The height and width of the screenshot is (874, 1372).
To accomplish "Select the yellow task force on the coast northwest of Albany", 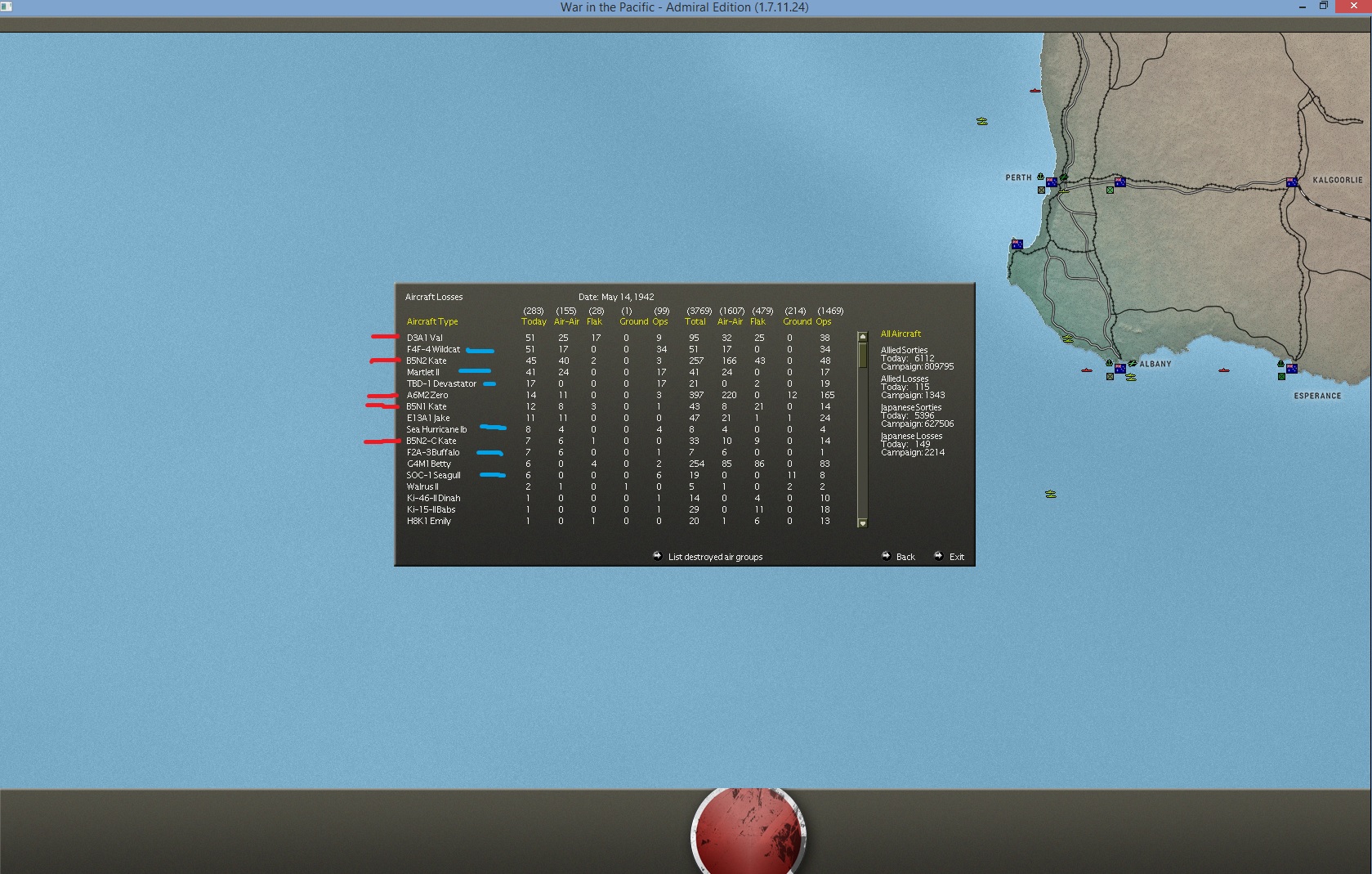I will (x=1068, y=338).
